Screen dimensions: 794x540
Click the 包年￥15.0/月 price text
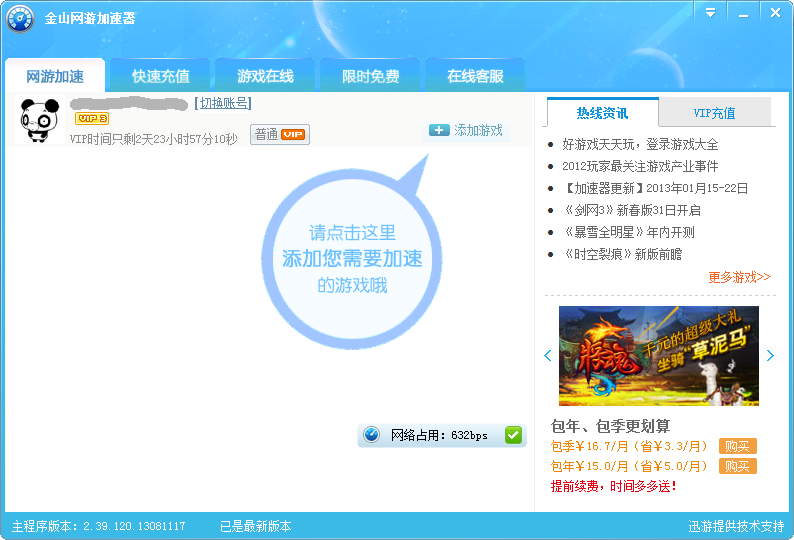pyautogui.click(x=629, y=466)
